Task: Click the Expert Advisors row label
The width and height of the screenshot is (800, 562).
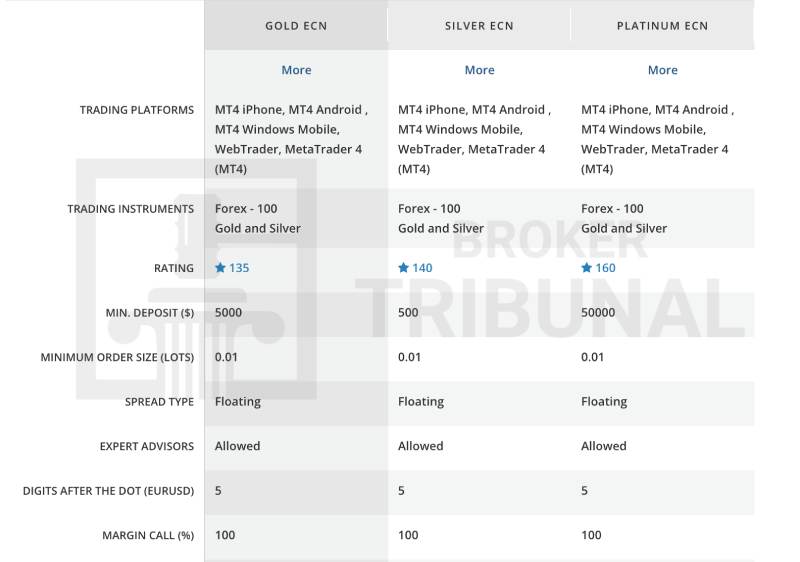Action: pyautogui.click(x=147, y=446)
